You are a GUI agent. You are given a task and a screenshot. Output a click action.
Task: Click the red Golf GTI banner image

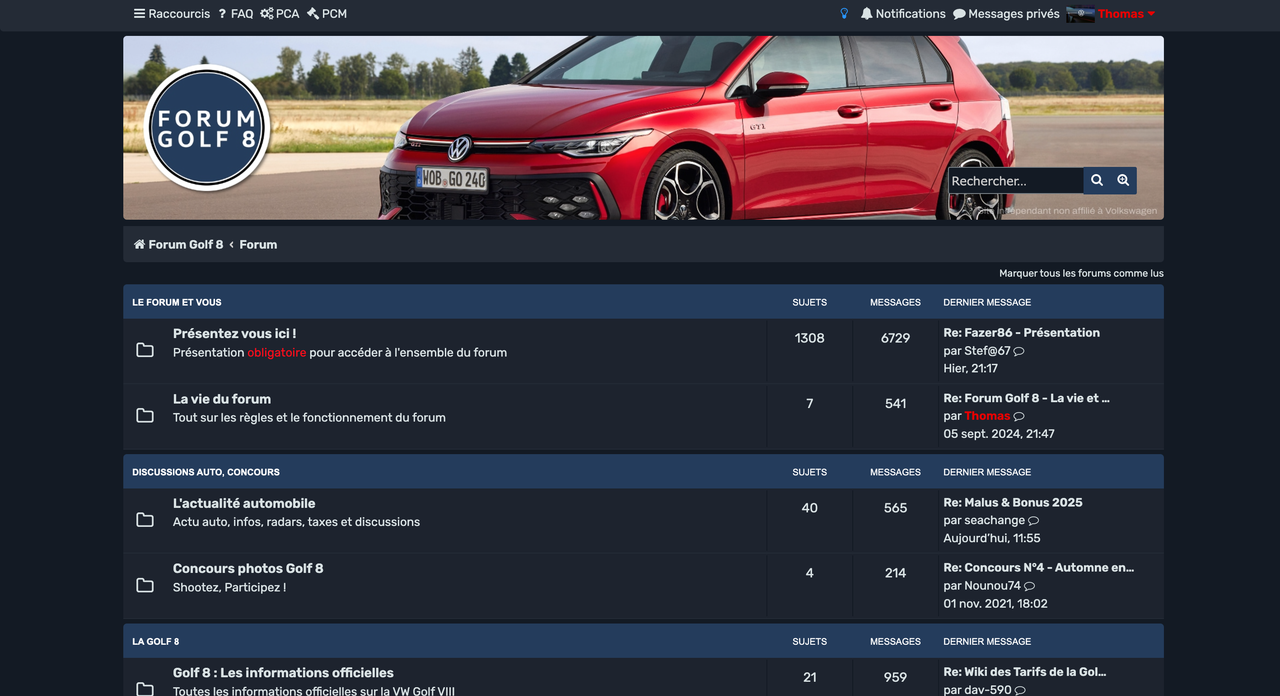(643, 128)
